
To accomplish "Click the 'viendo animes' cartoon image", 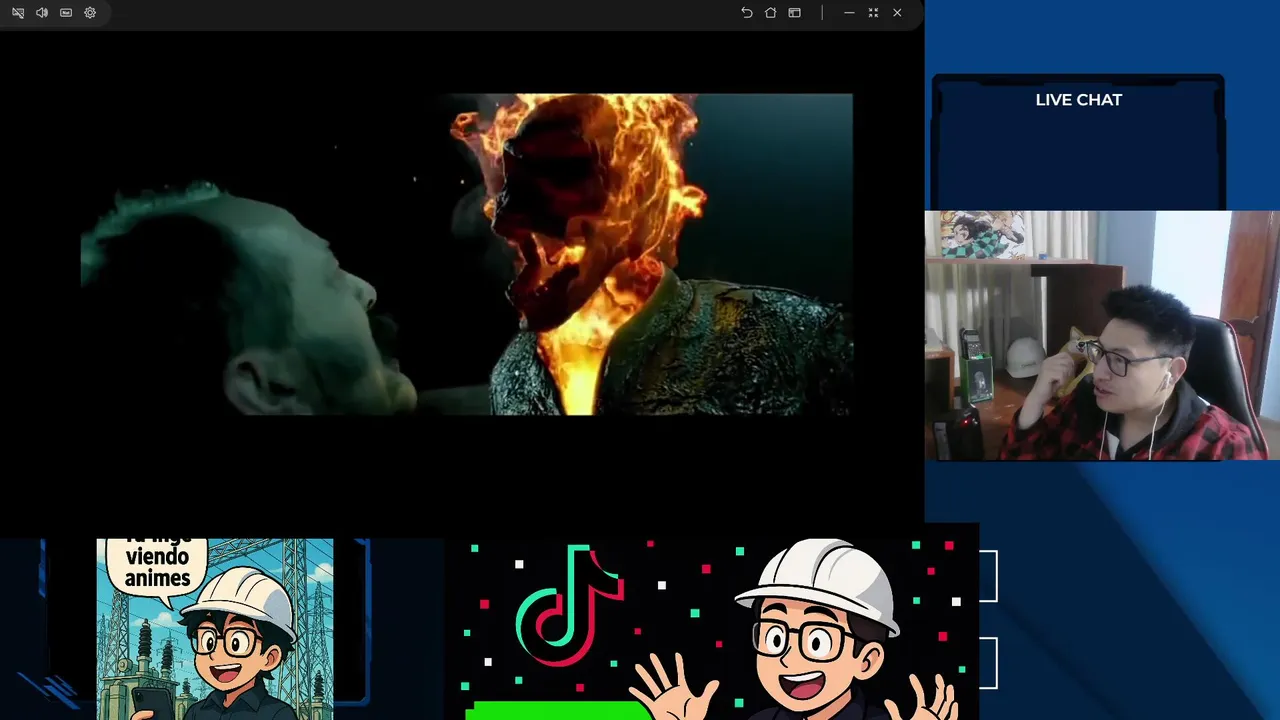I will [215, 629].
